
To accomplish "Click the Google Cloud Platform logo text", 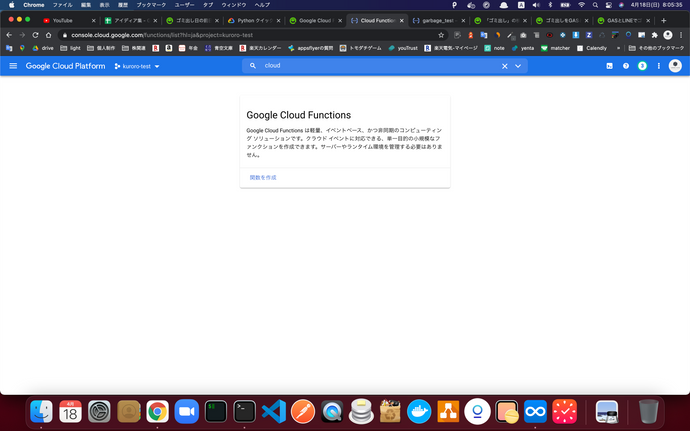I will coord(66,66).
